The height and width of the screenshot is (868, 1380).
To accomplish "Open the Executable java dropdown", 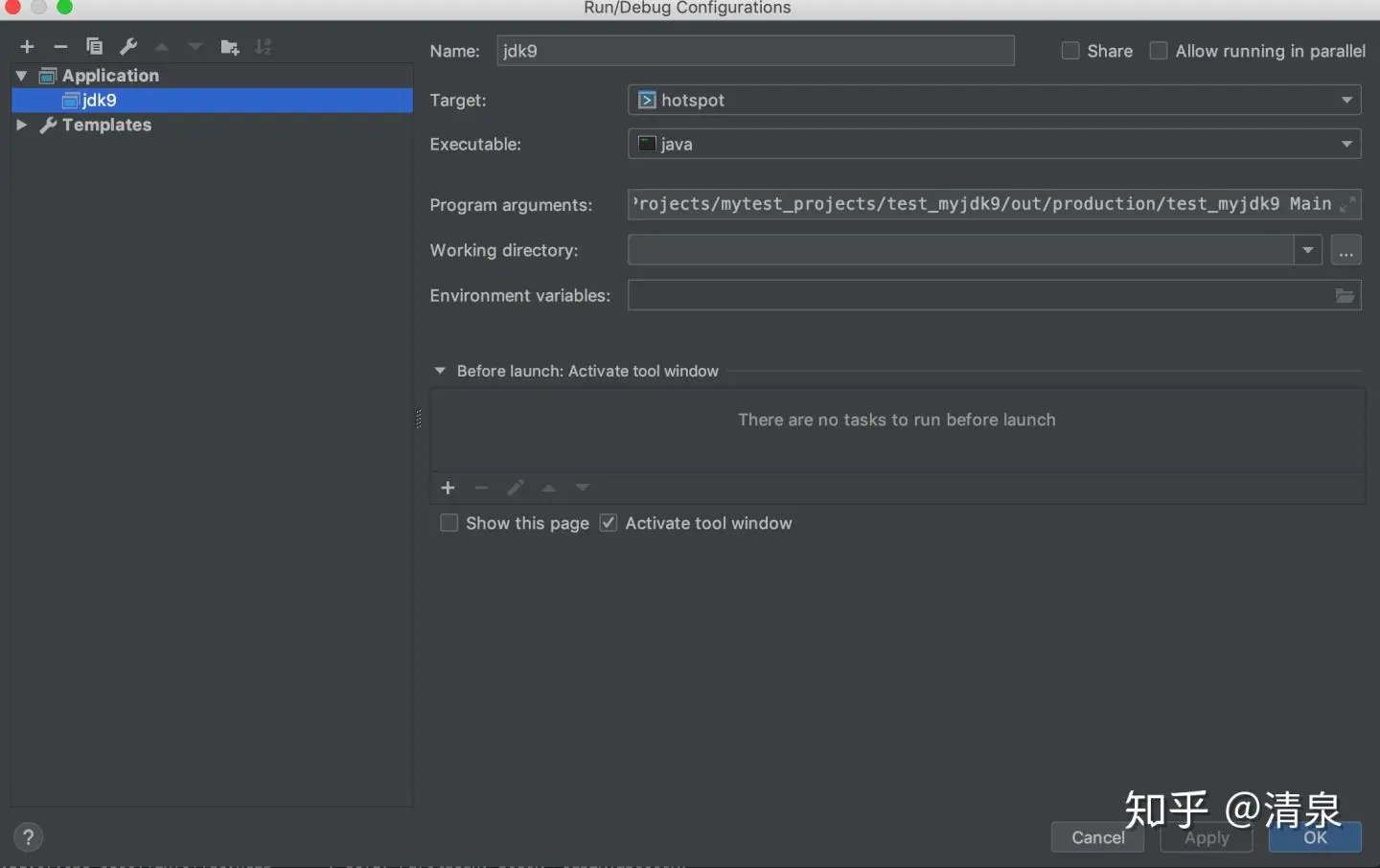I will click(x=994, y=144).
